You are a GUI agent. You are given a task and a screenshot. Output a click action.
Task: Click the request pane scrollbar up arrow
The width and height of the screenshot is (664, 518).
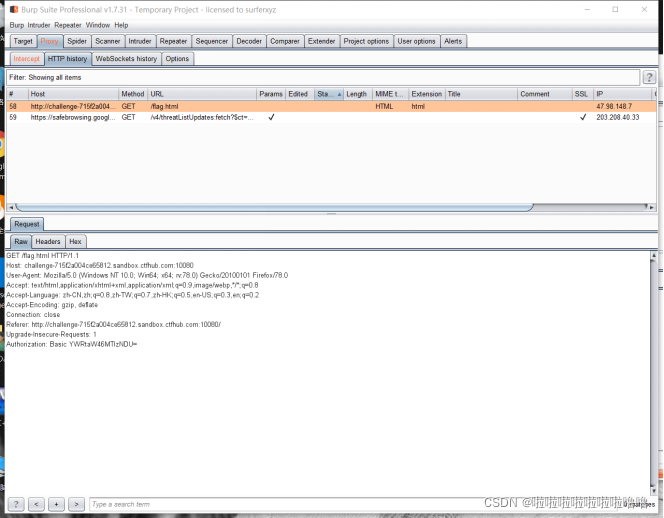point(654,256)
